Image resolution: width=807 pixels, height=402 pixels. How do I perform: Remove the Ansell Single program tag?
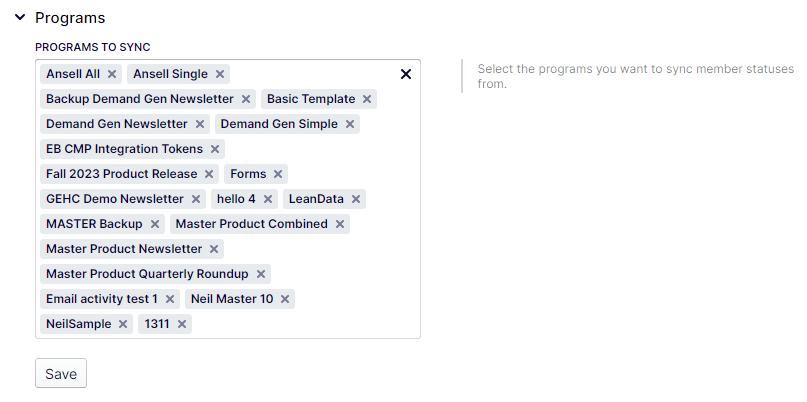(220, 74)
